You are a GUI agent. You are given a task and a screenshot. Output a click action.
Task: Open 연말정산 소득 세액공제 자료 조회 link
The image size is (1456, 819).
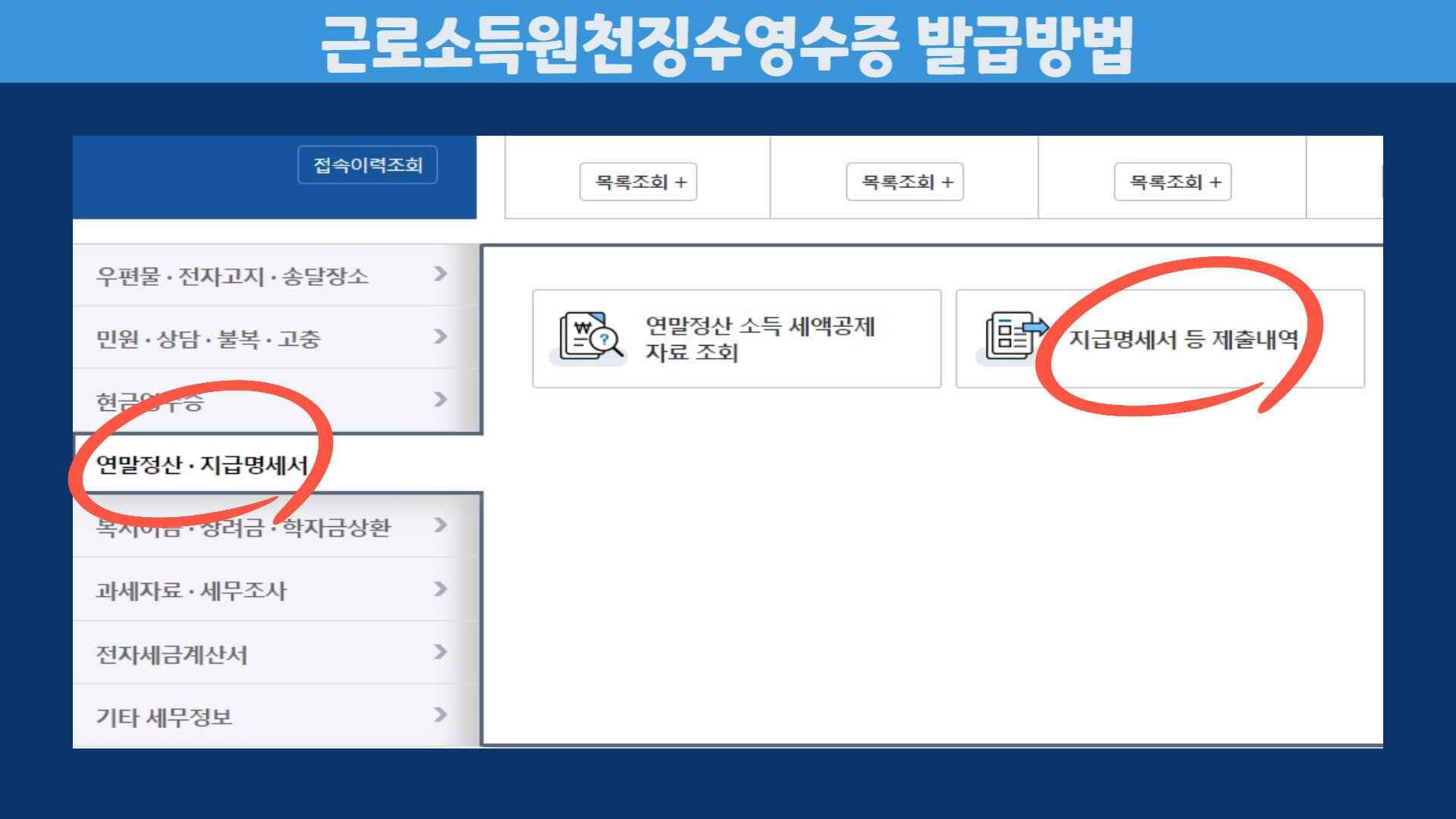(x=760, y=339)
